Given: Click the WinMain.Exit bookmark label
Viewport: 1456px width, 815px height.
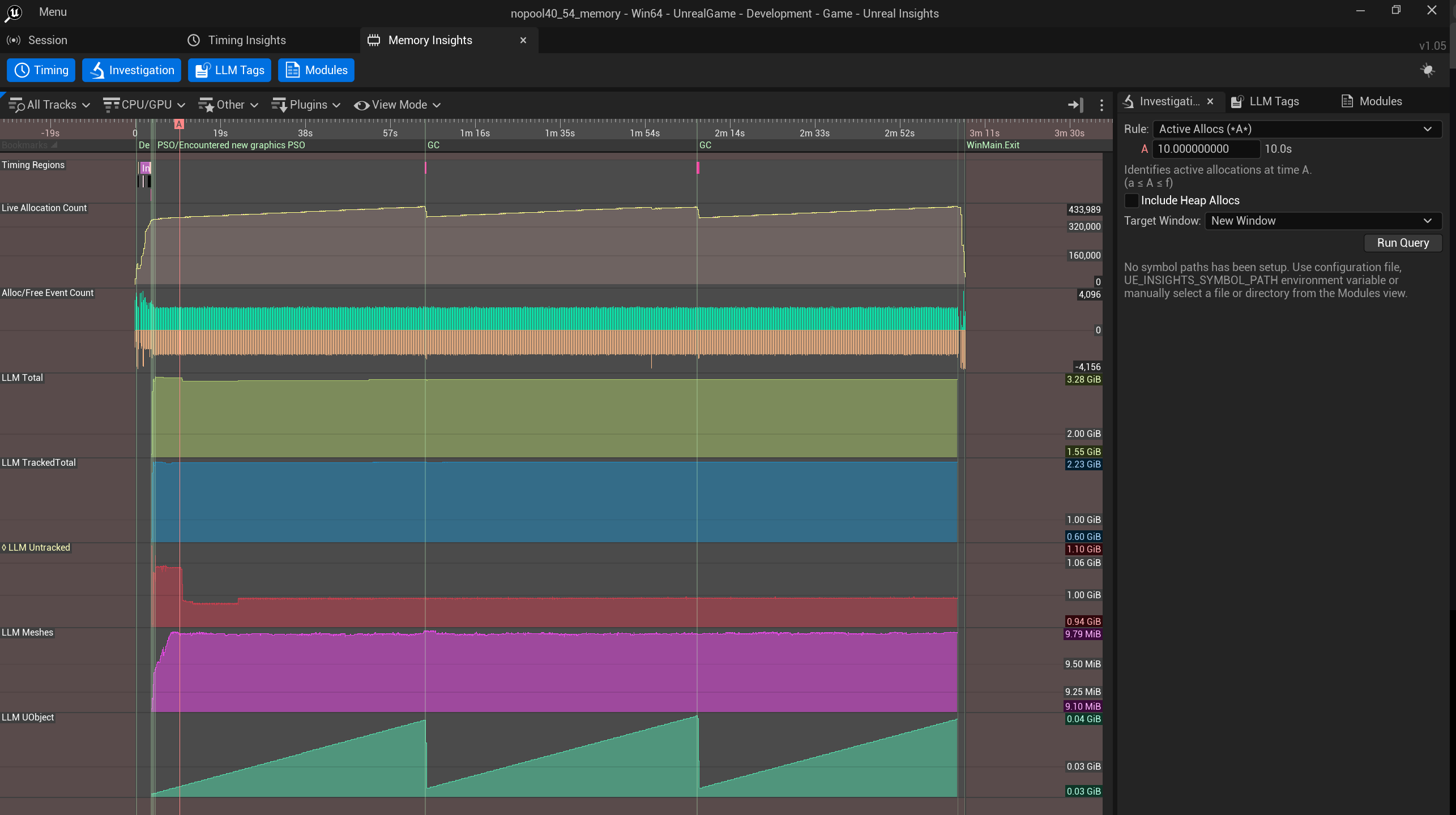Looking at the screenshot, I should coord(993,145).
